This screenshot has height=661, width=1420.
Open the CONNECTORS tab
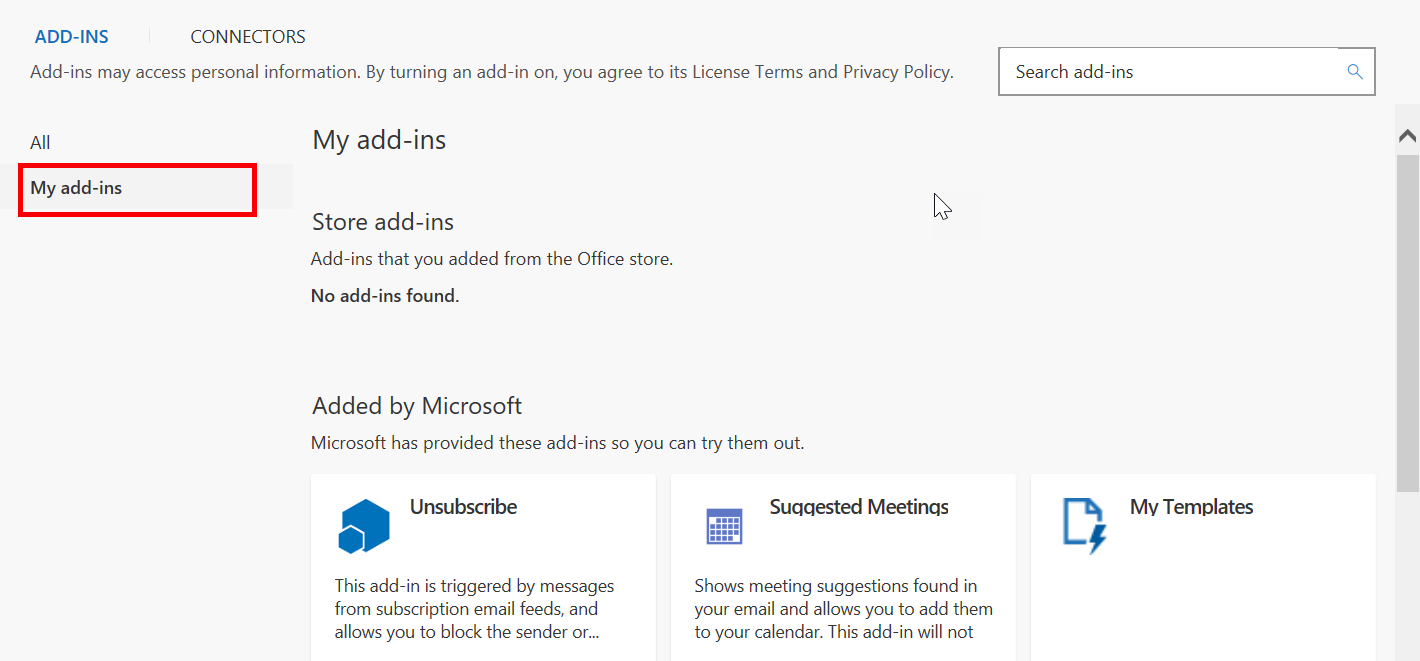[248, 37]
